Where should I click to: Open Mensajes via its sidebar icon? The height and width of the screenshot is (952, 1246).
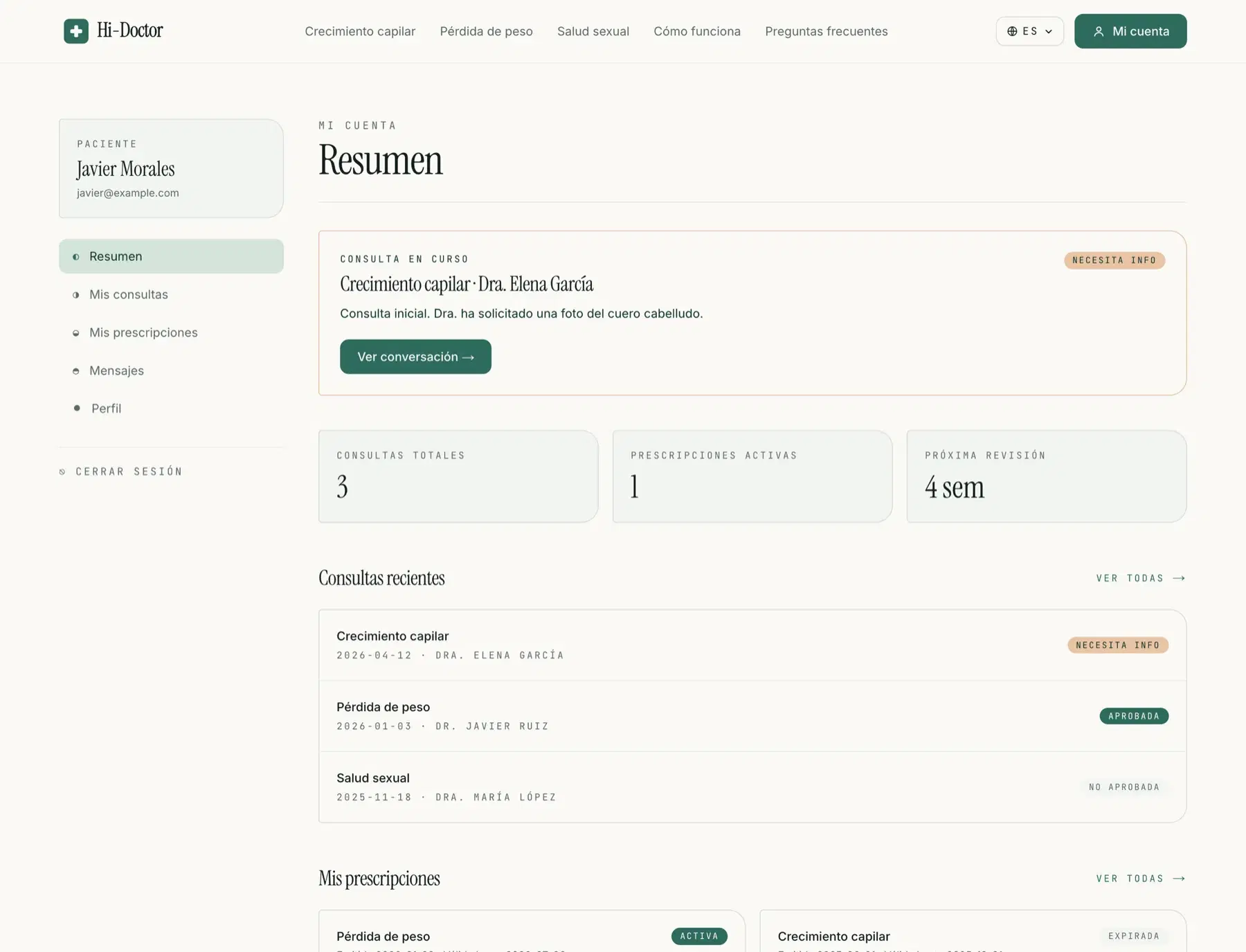(x=76, y=370)
